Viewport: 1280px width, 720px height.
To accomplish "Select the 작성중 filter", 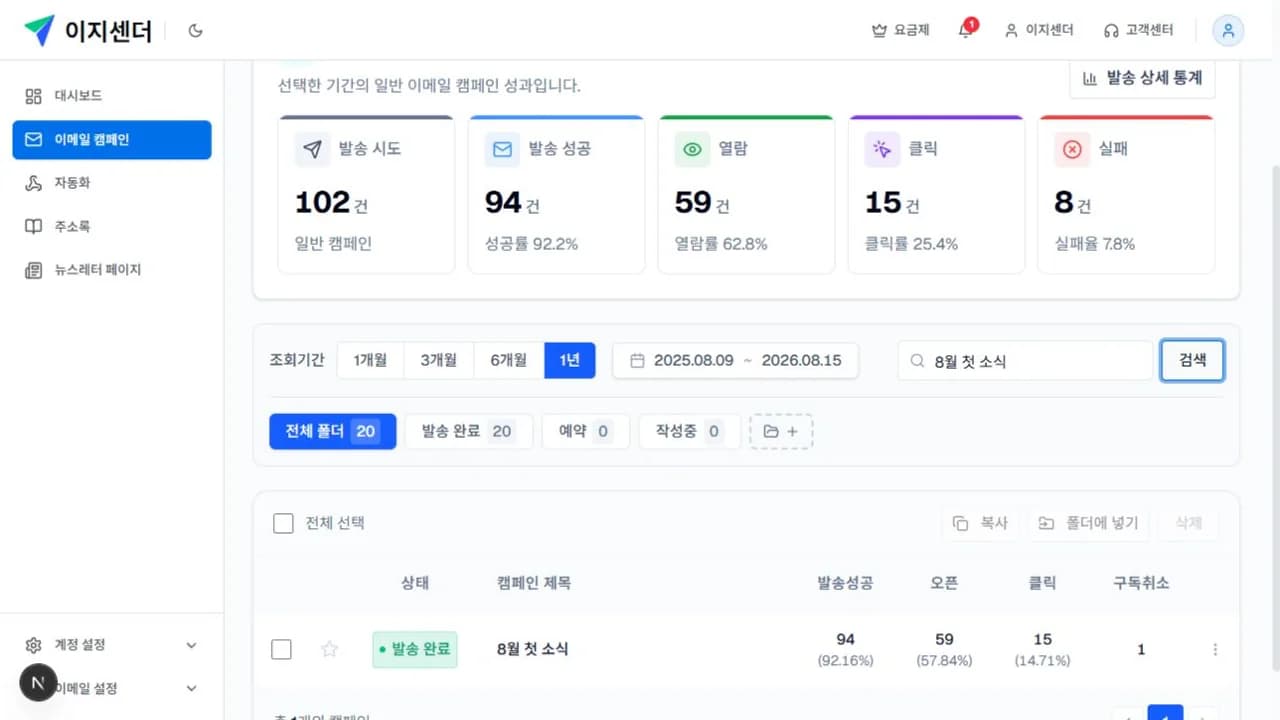I will [689, 431].
